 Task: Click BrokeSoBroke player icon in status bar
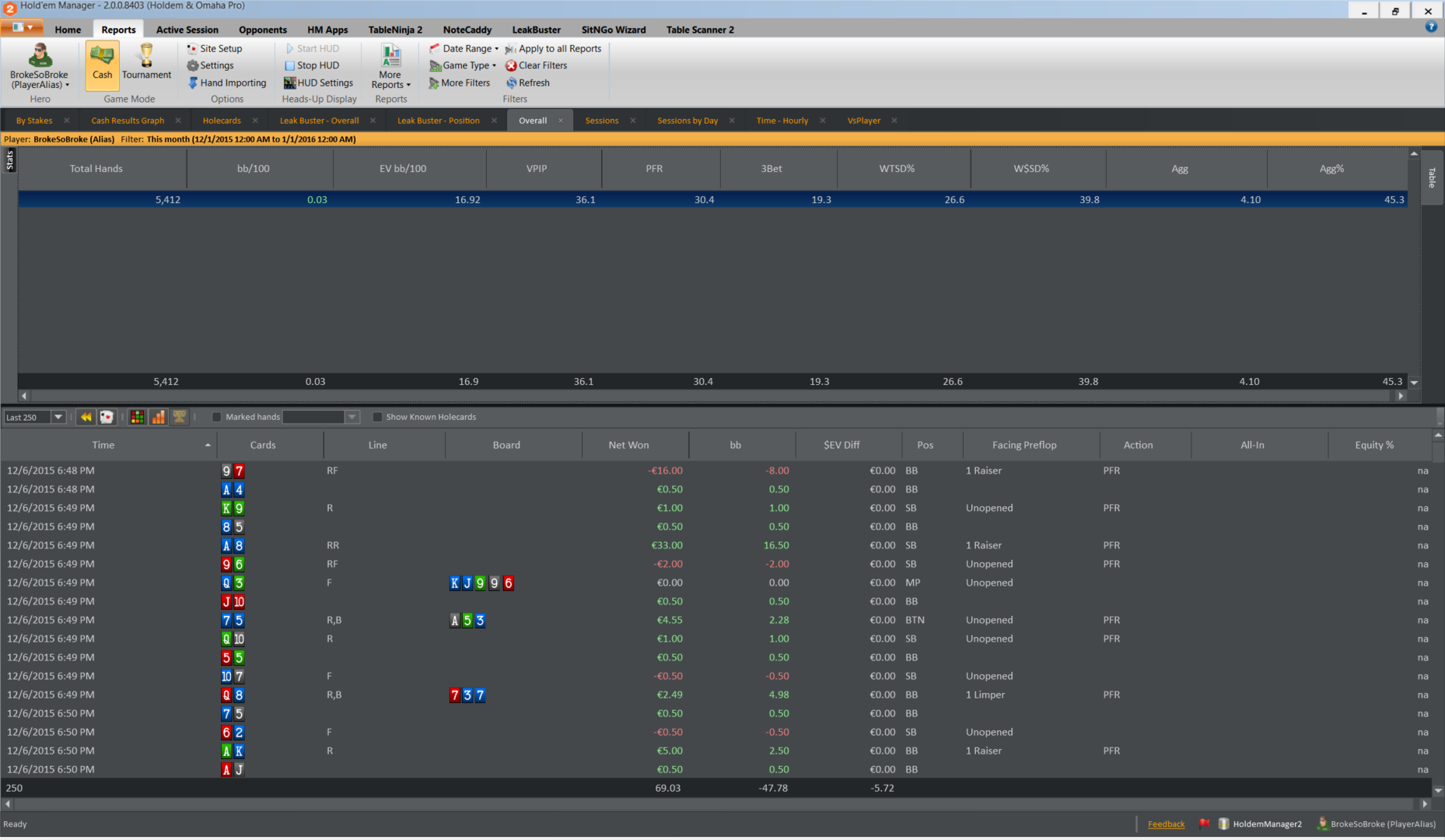coord(1322,824)
